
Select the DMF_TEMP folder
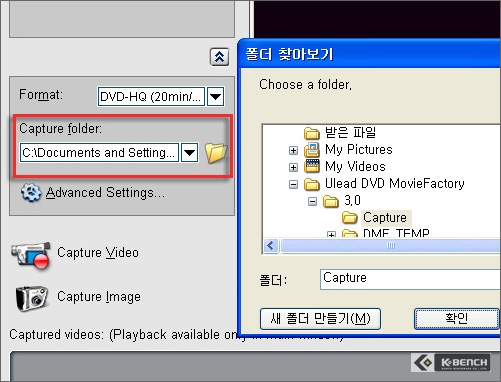(396, 233)
